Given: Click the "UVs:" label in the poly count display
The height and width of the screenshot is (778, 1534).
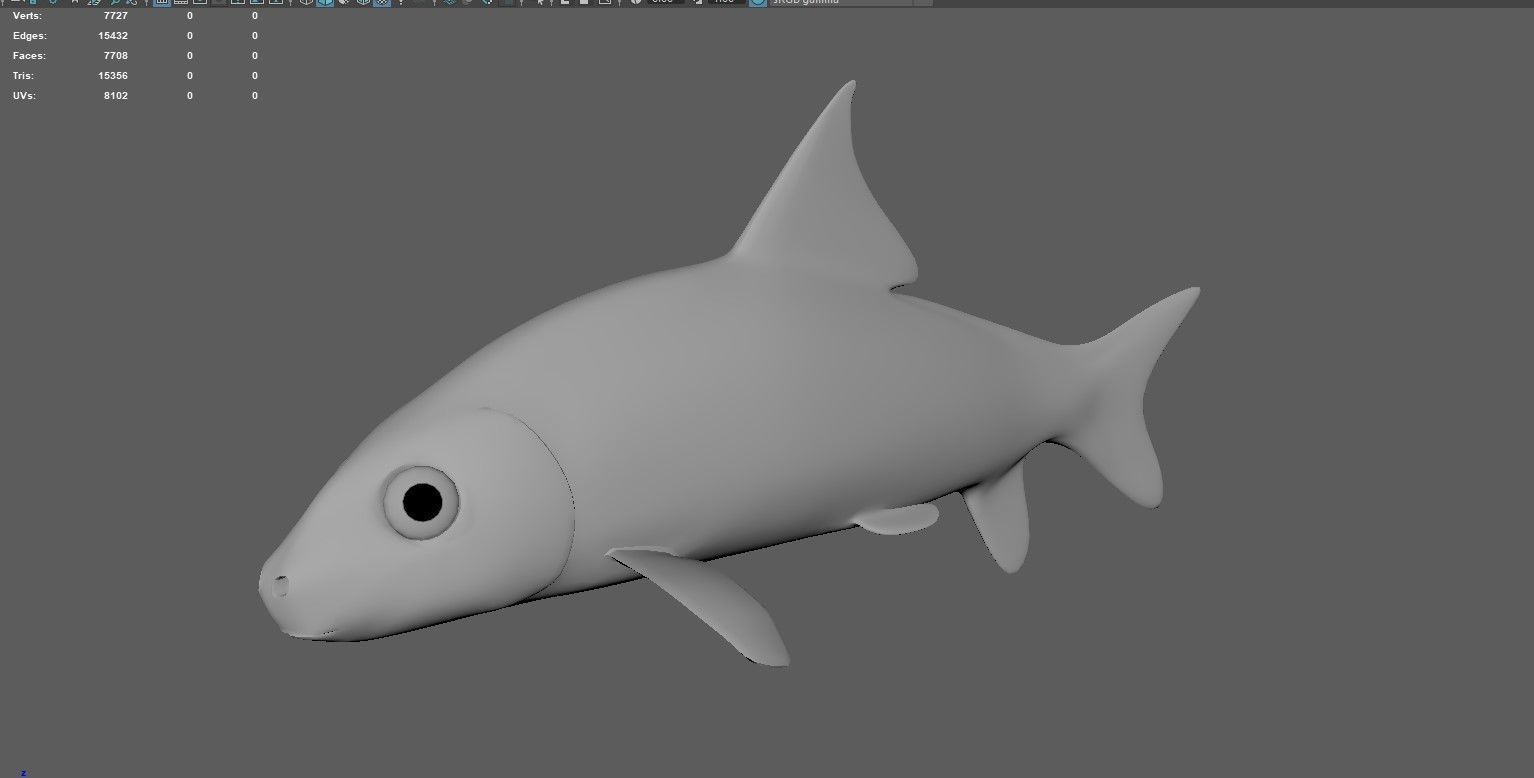Looking at the screenshot, I should [25, 96].
